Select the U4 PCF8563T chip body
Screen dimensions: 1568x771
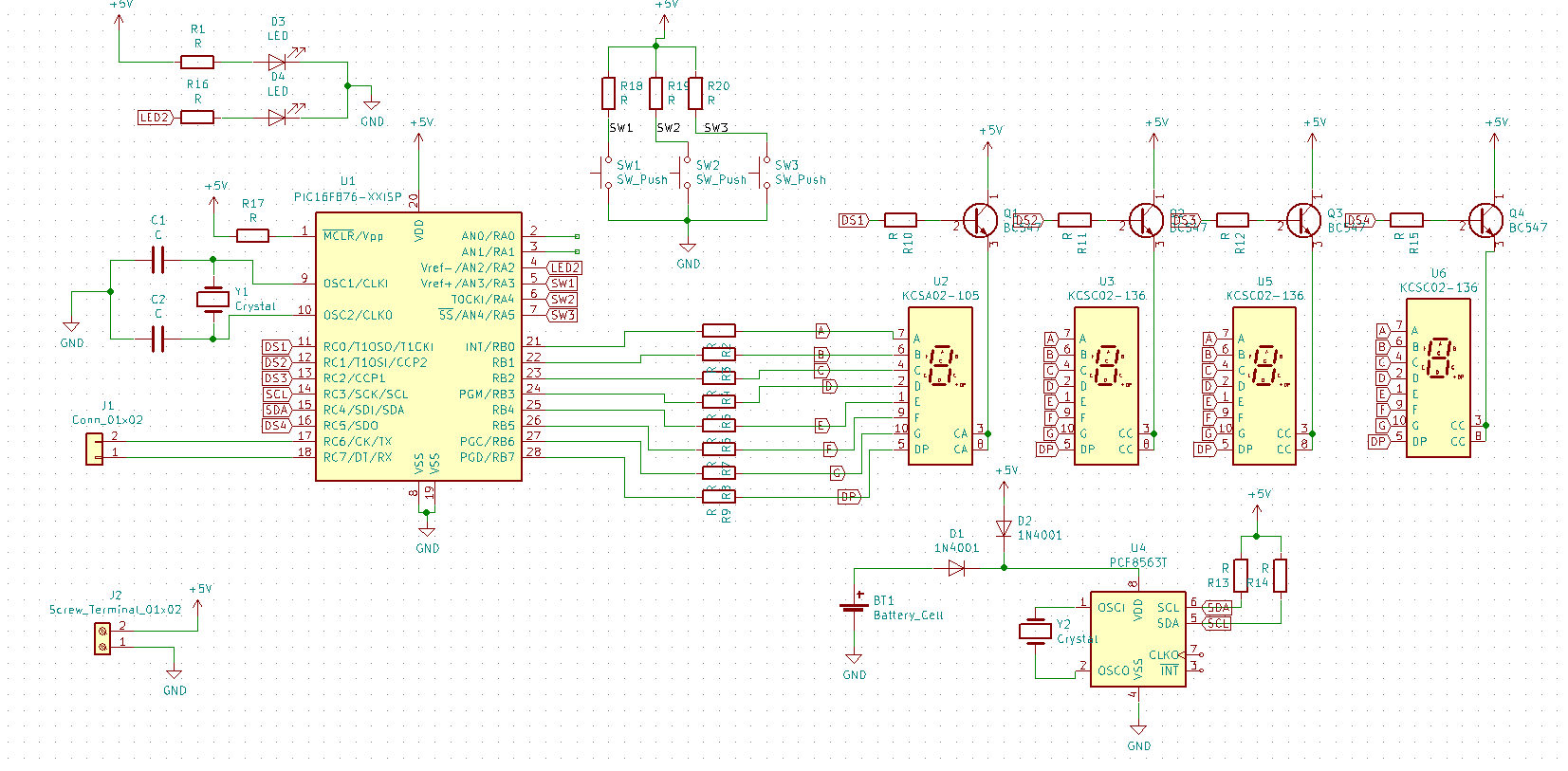(1138, 639)
